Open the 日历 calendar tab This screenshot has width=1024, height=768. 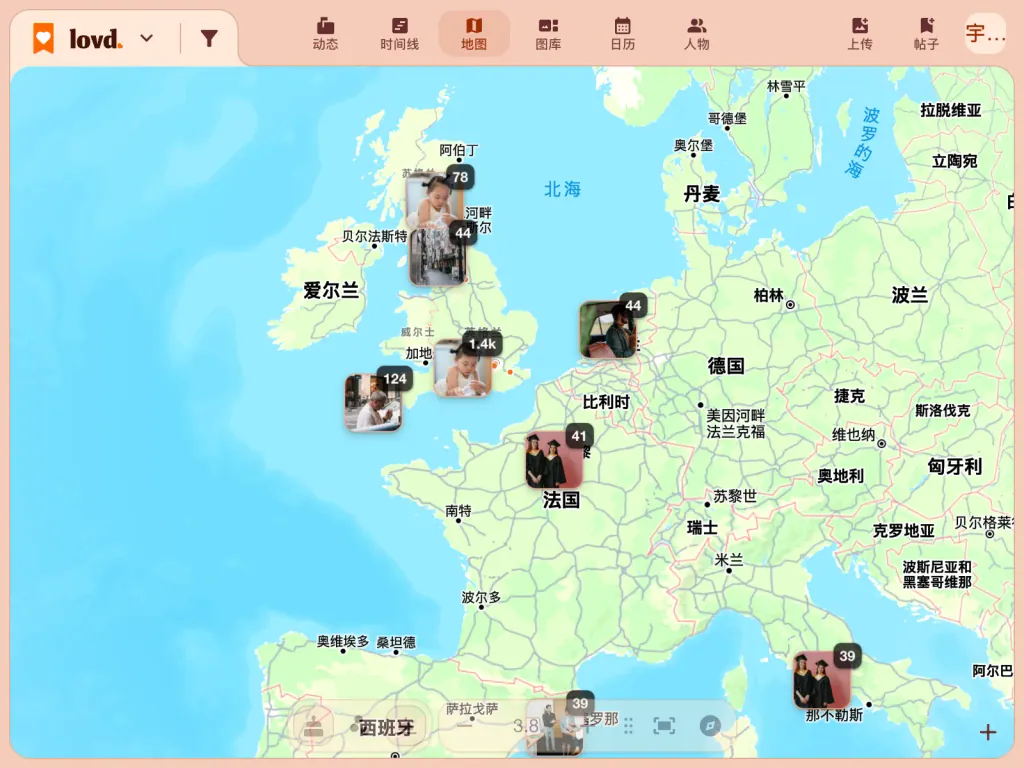622,34
